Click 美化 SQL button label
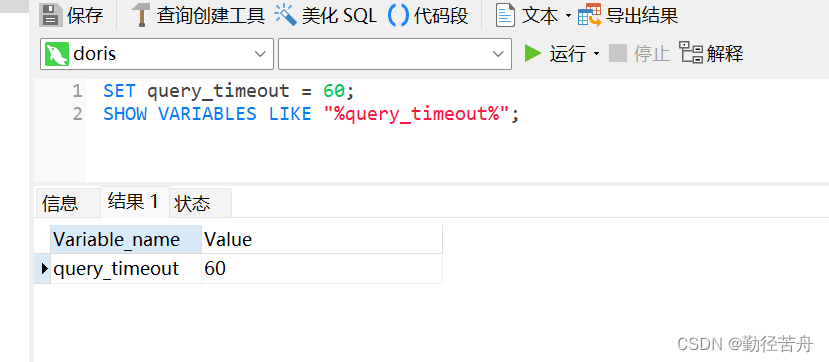The image size is (829, 362). tap(339, 15)
